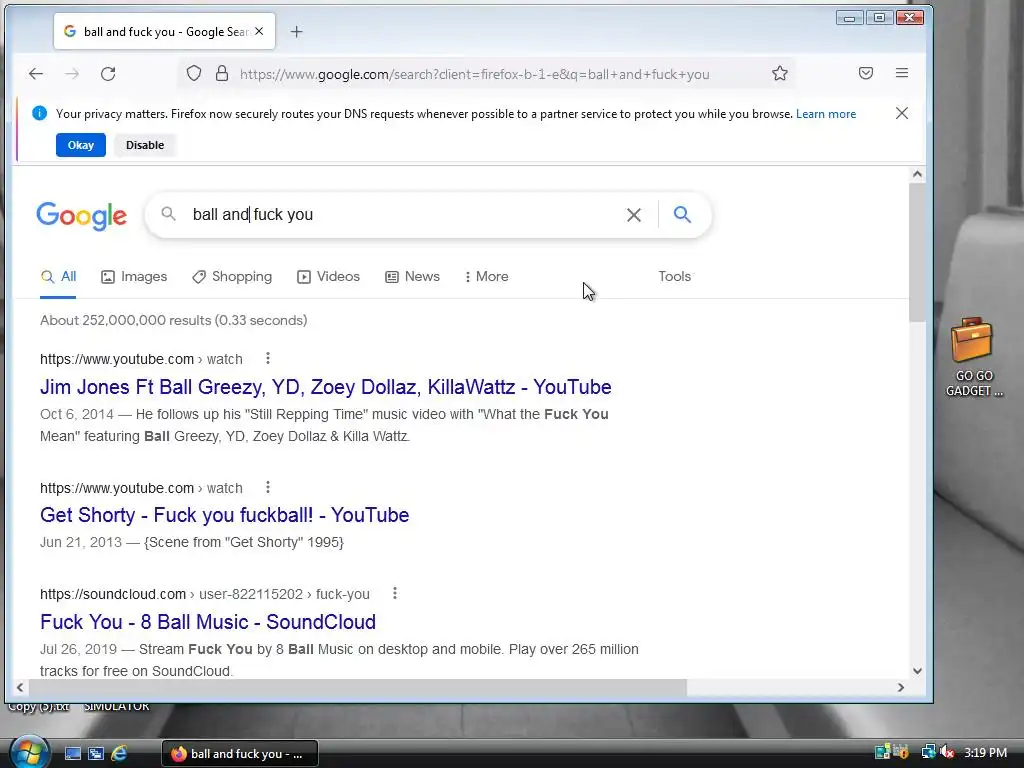Dismiss the DNS privacy notification bar

[x=902, y=114]
